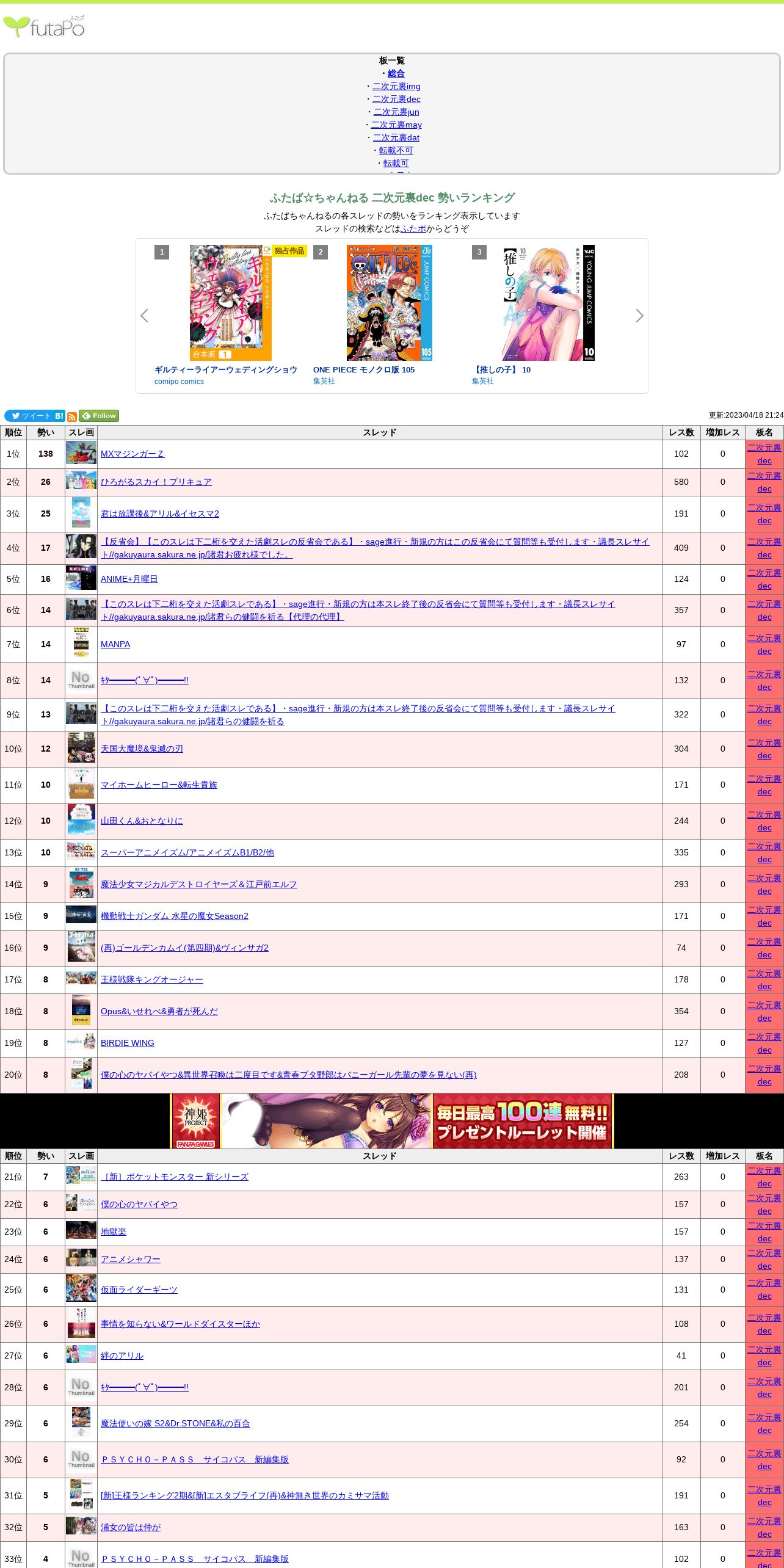Viewport: 784px width, 1568px height.
Task: Click the プリキュア thread thumbnail
Action: (x=81, y=481)
